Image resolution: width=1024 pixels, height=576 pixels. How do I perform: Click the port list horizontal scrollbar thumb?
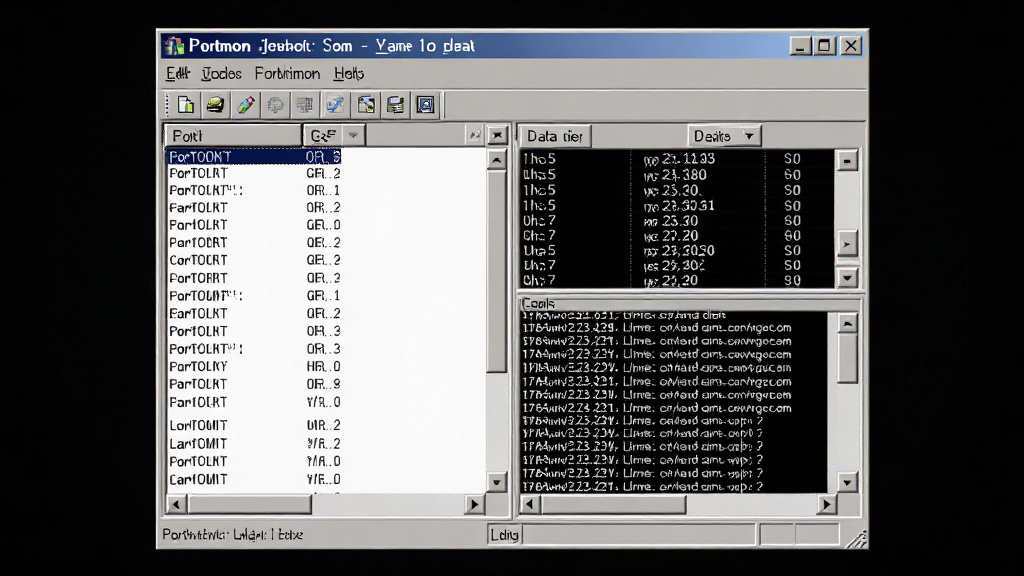tap(249, 504)
